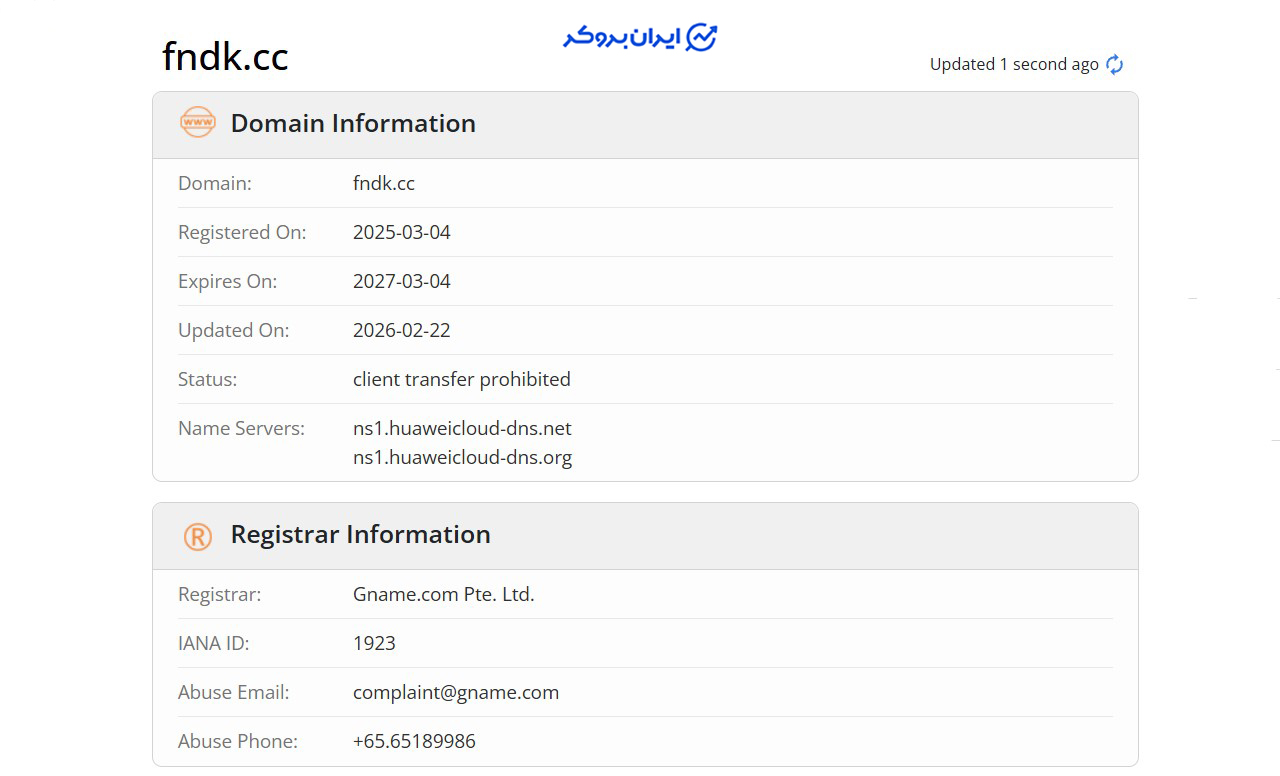
Task: Click the Name Servers: label
Action: tap(241, 428)
